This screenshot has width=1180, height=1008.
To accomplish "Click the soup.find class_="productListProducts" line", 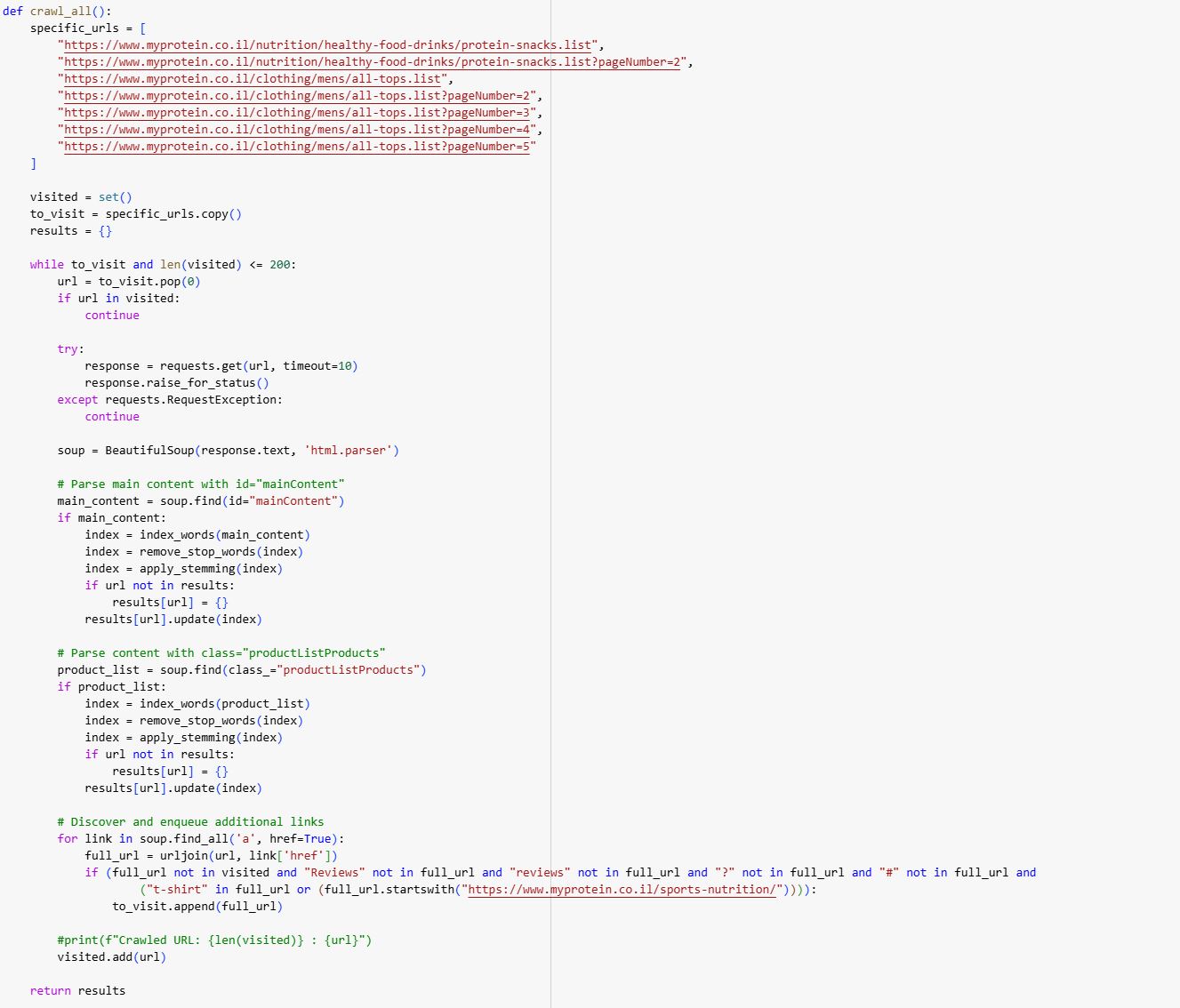I will click(x=241, y=670).
